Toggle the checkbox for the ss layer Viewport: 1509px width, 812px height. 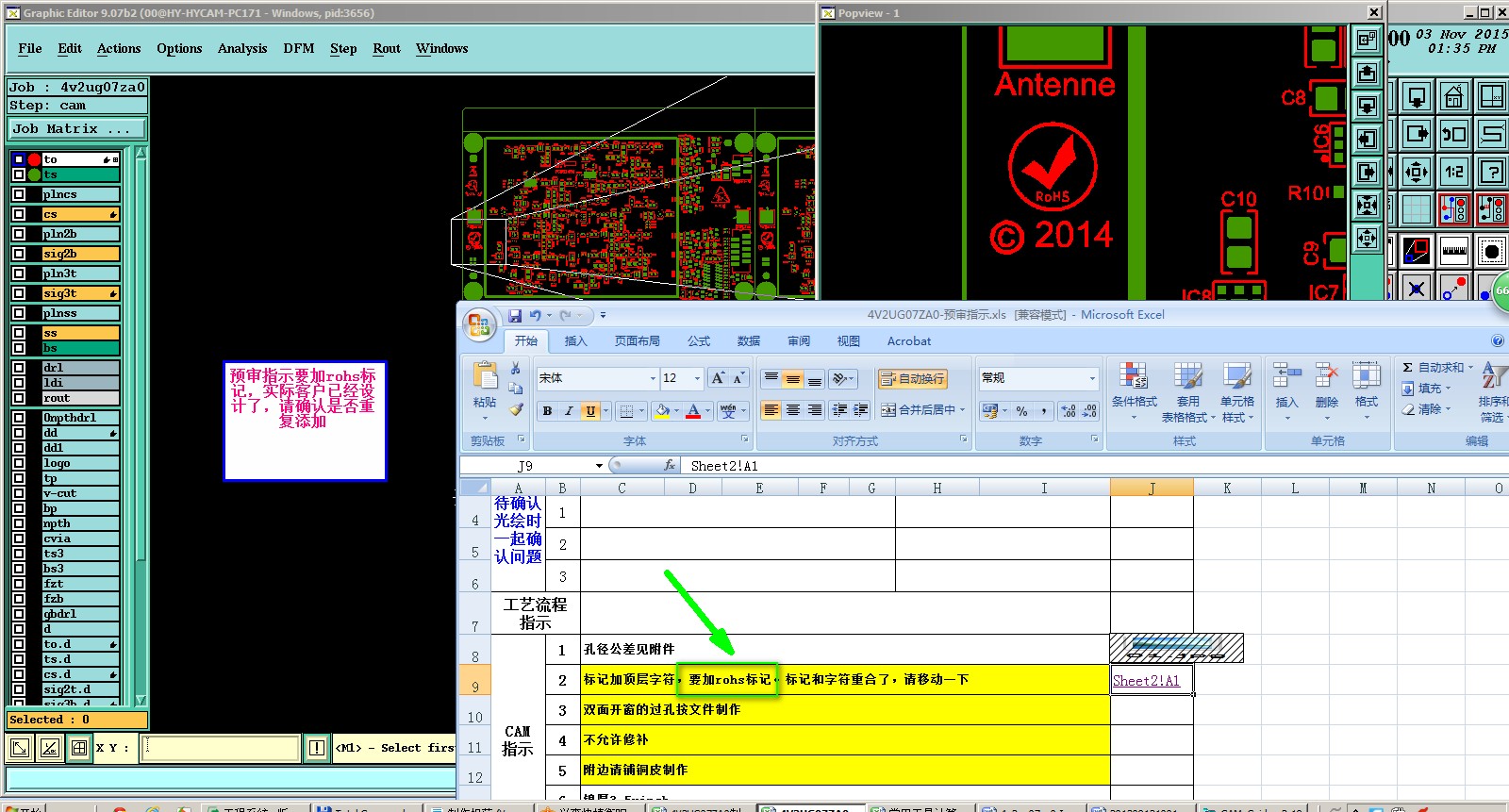[19, 333]
